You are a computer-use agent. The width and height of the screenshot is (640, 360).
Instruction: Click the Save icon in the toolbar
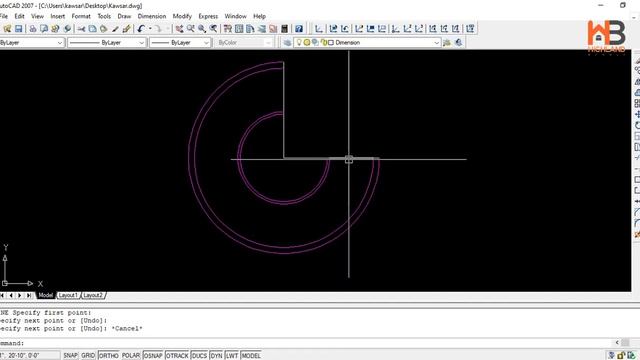click(18, 29)
